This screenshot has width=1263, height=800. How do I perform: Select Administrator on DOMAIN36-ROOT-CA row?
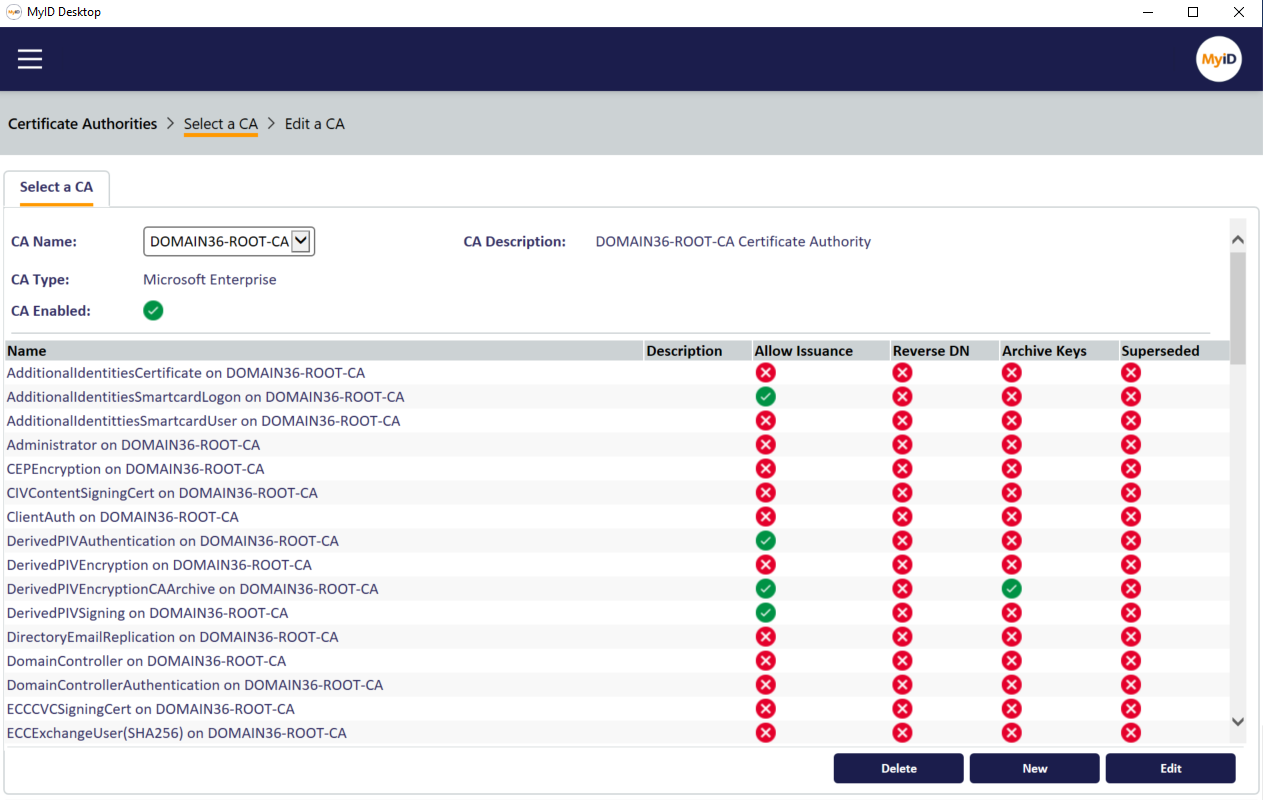(x=617, y=445)
